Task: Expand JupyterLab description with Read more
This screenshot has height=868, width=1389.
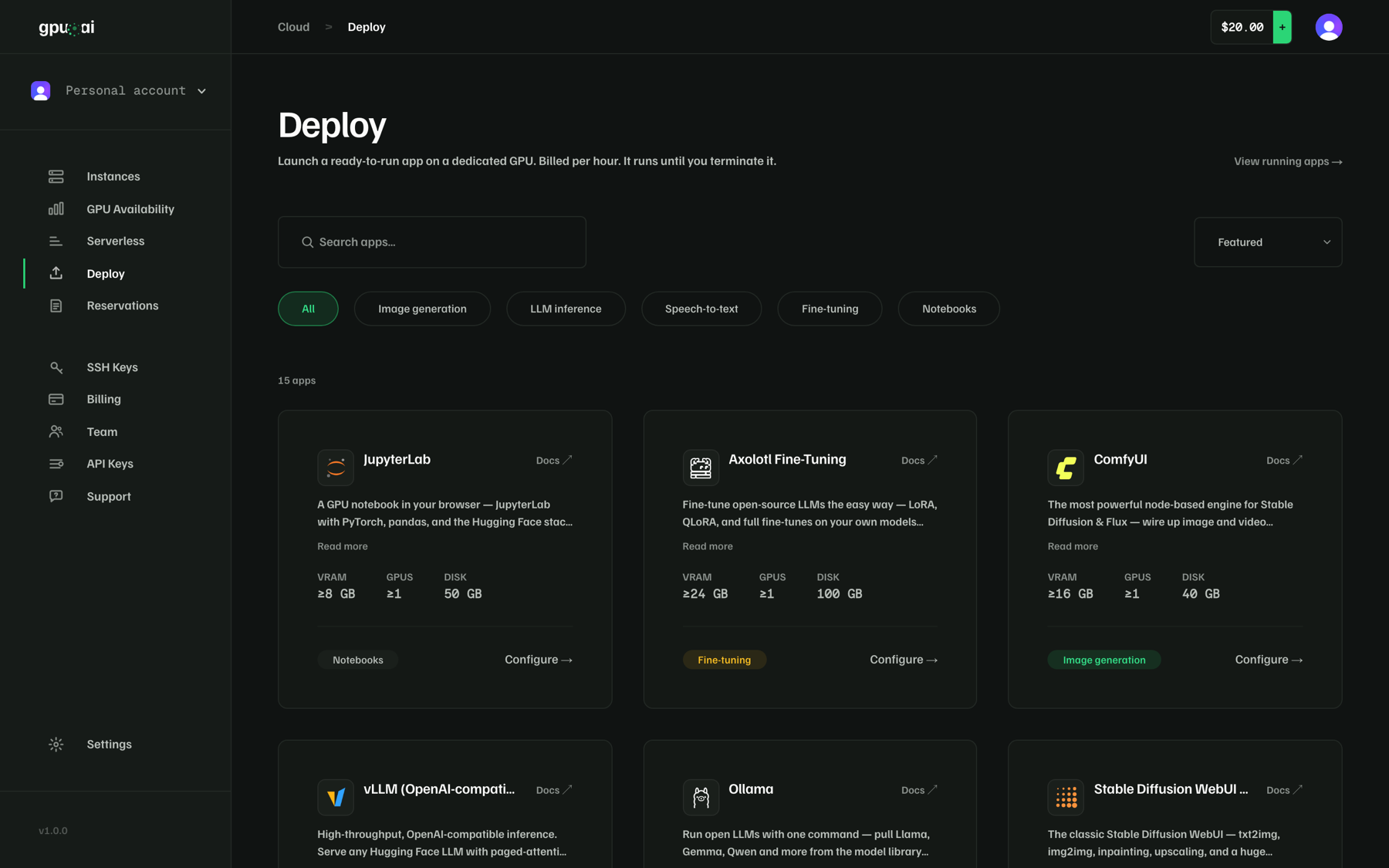Action: click(343, 546)
